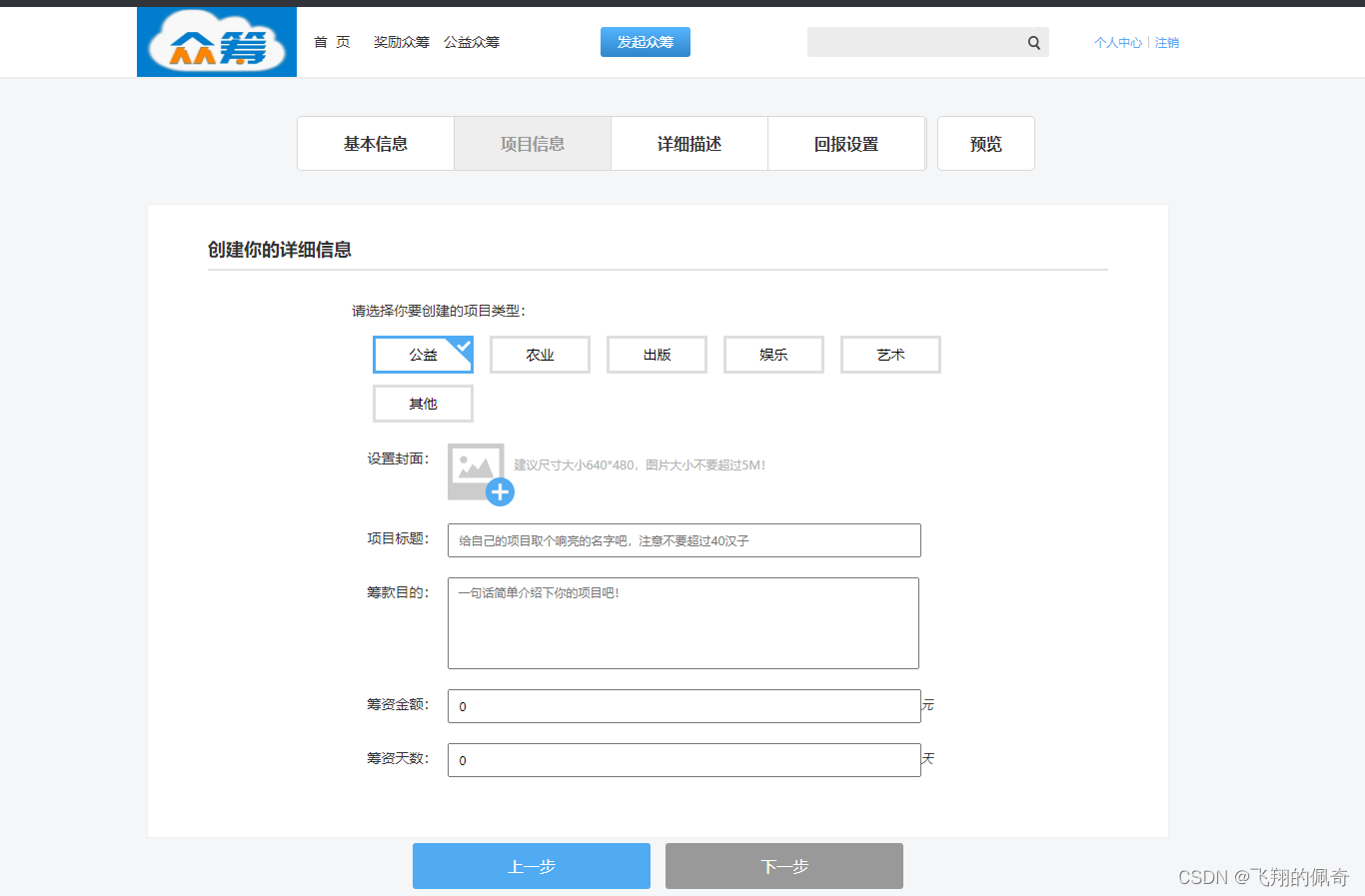Click the 注销 link
Image resolution: width=1365 pixels, height=896 pixels.
coord(1167,43)
